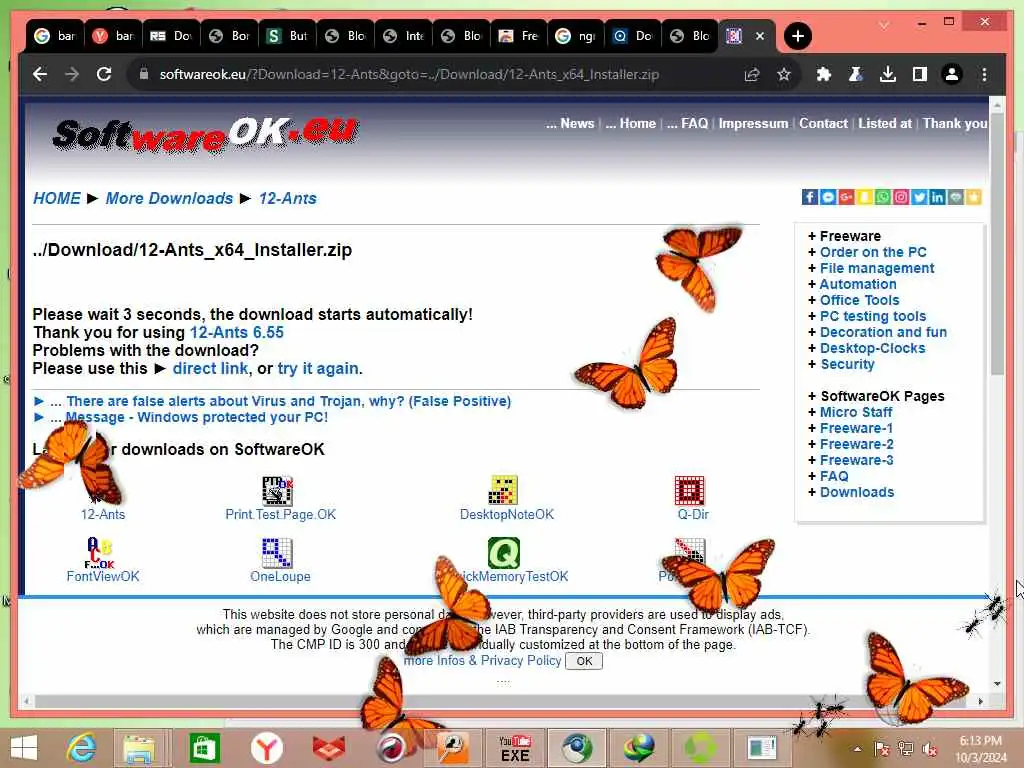This screenshot has width=1024, height=768.
Task: Open the Impressum link
Action: (753, 123)
